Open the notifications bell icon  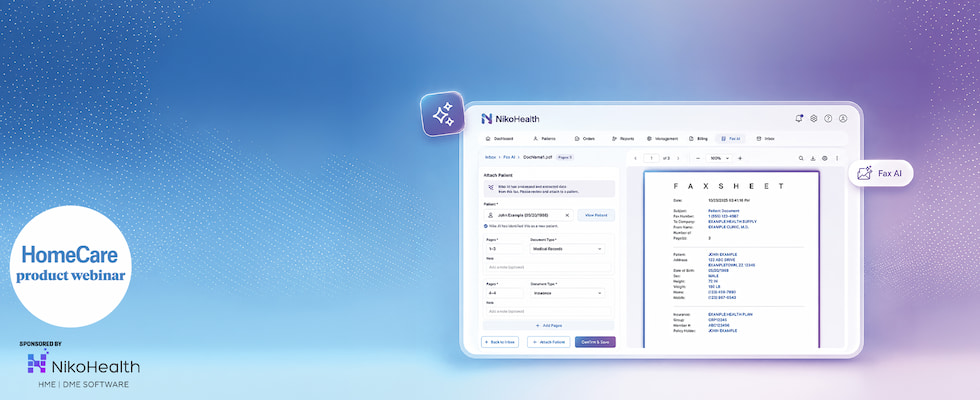coord(799,118)
